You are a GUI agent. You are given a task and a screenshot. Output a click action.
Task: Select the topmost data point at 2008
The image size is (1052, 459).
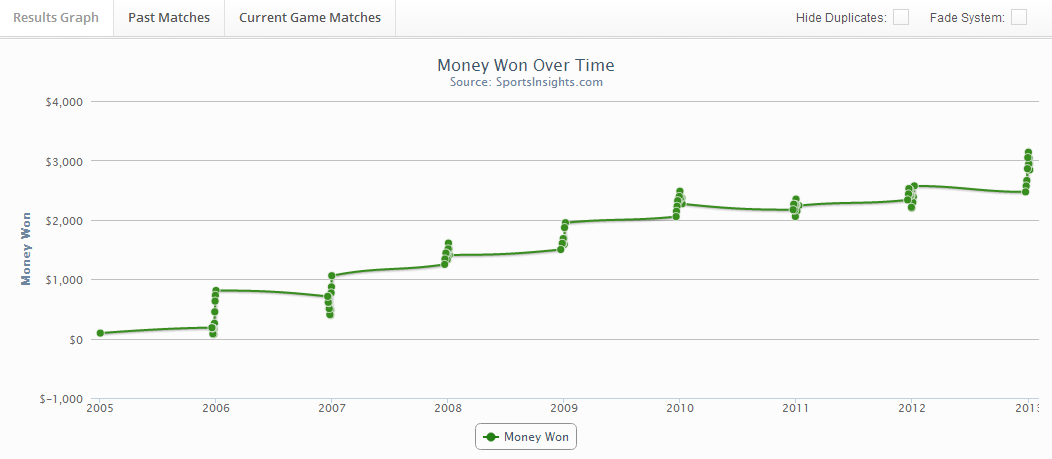448,244
